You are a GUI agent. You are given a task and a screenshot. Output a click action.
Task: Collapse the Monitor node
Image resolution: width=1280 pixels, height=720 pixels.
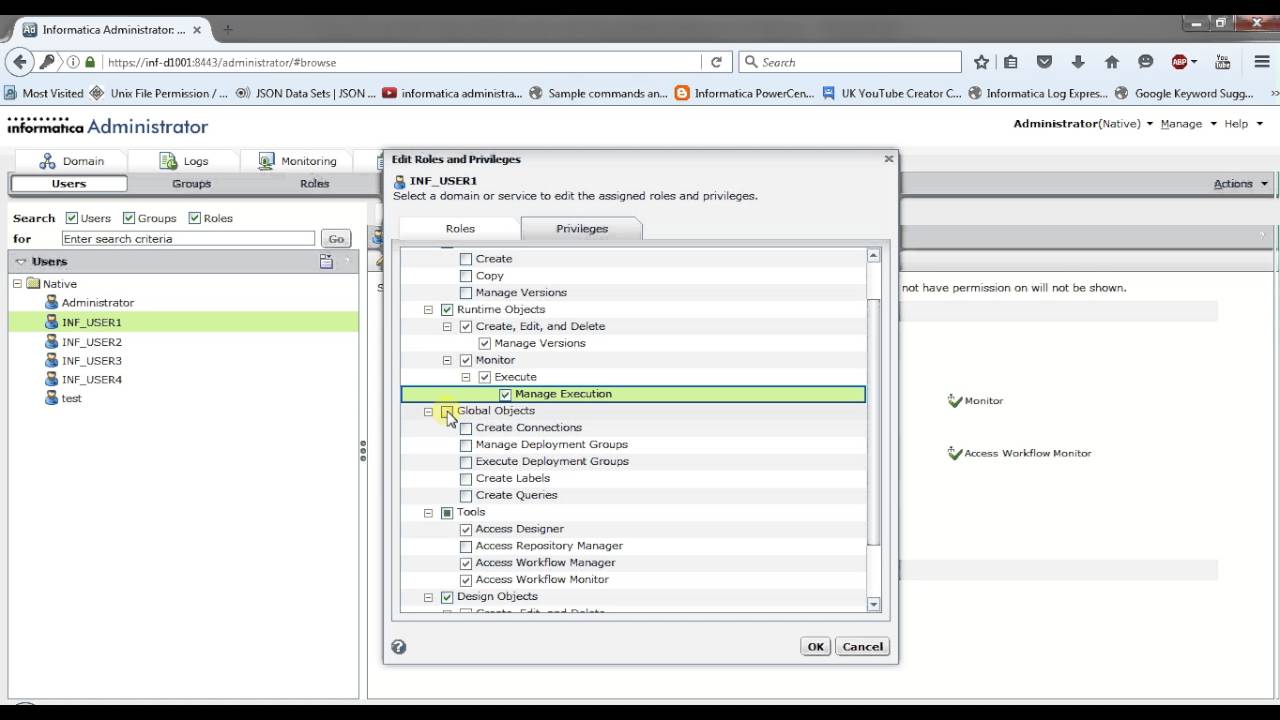pos(447,360)
